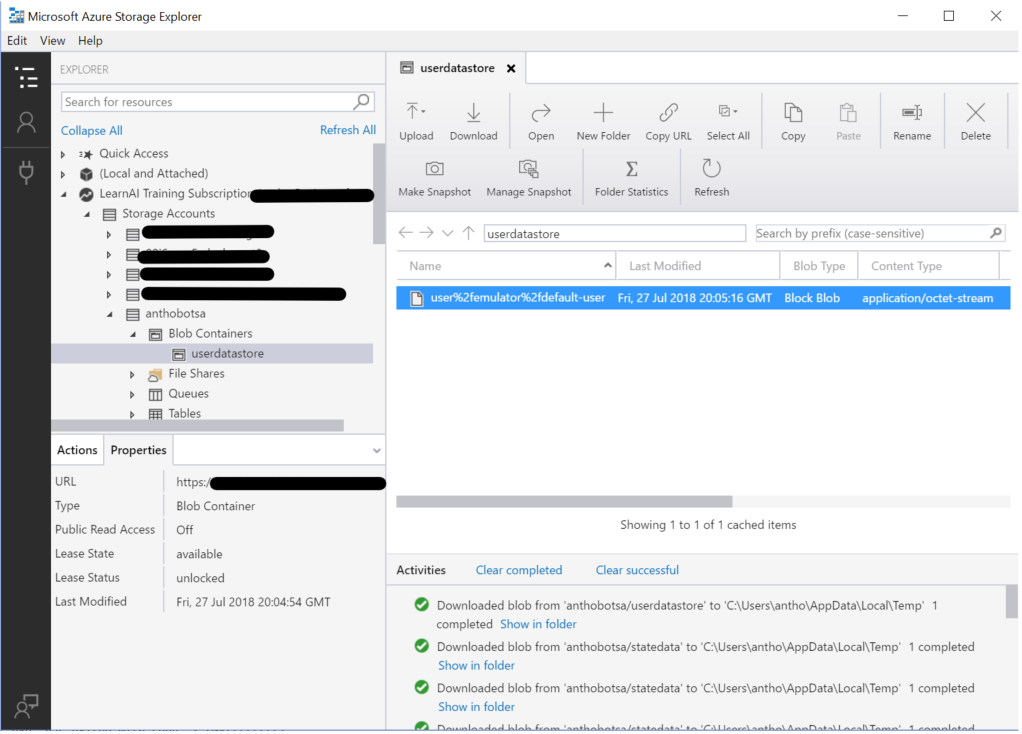Click the Paste toolbar button
The width and height of the screenshot is (1022, 734).
click(848, 121)
